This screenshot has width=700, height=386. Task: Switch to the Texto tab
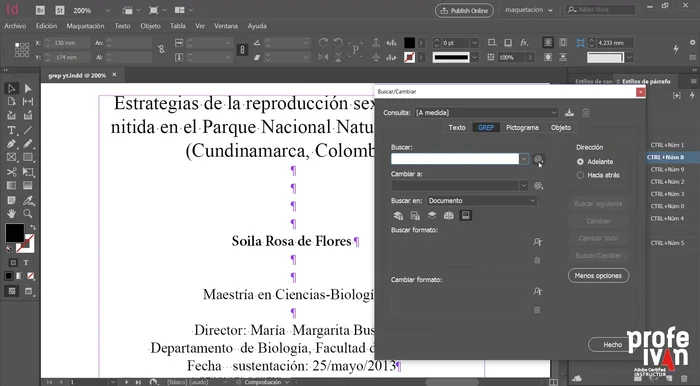point(457,128)
